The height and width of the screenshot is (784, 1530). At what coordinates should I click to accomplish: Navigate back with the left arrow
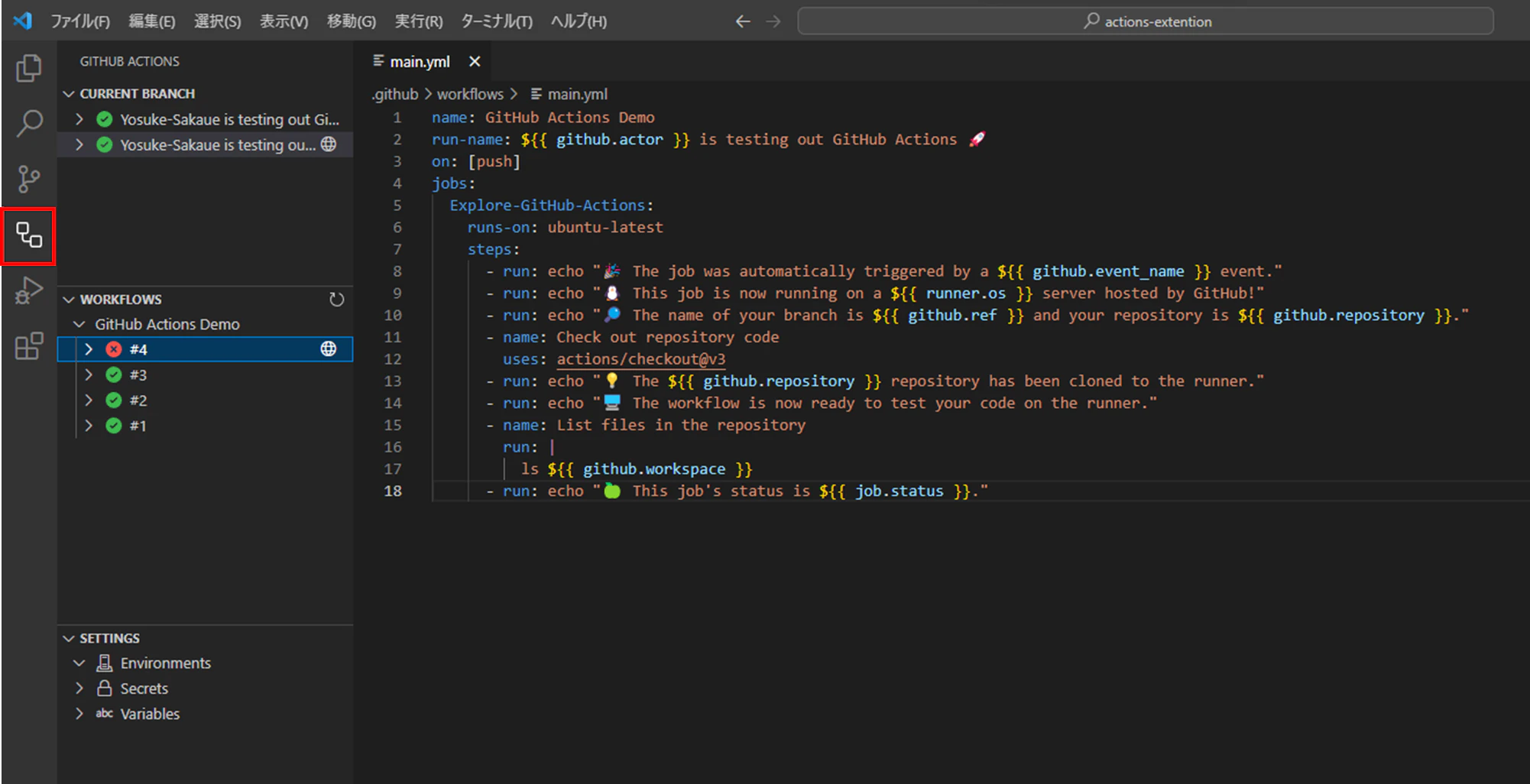(x=742, y=21)
